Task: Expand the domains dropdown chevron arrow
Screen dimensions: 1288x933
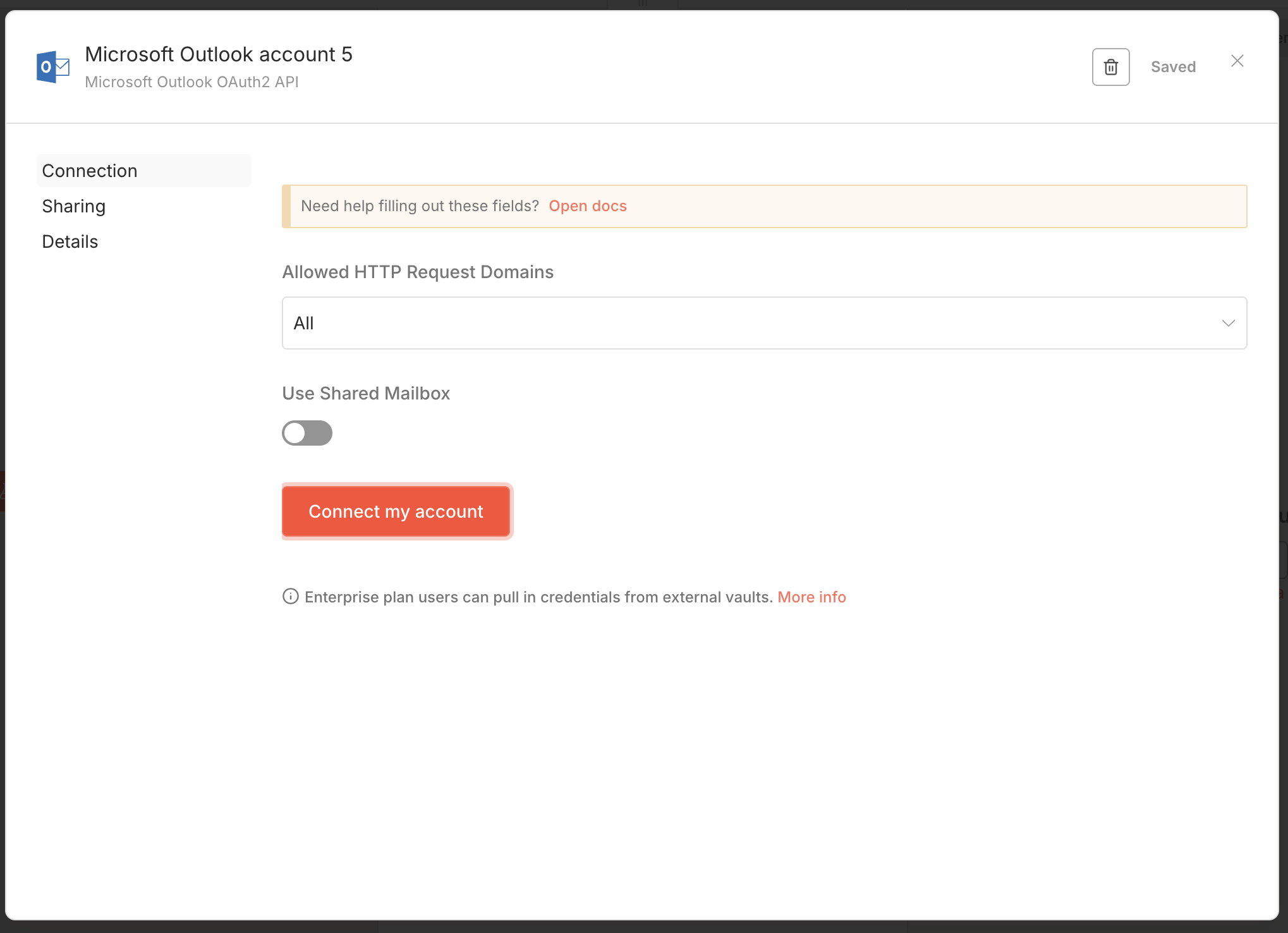Action: 1228,323
